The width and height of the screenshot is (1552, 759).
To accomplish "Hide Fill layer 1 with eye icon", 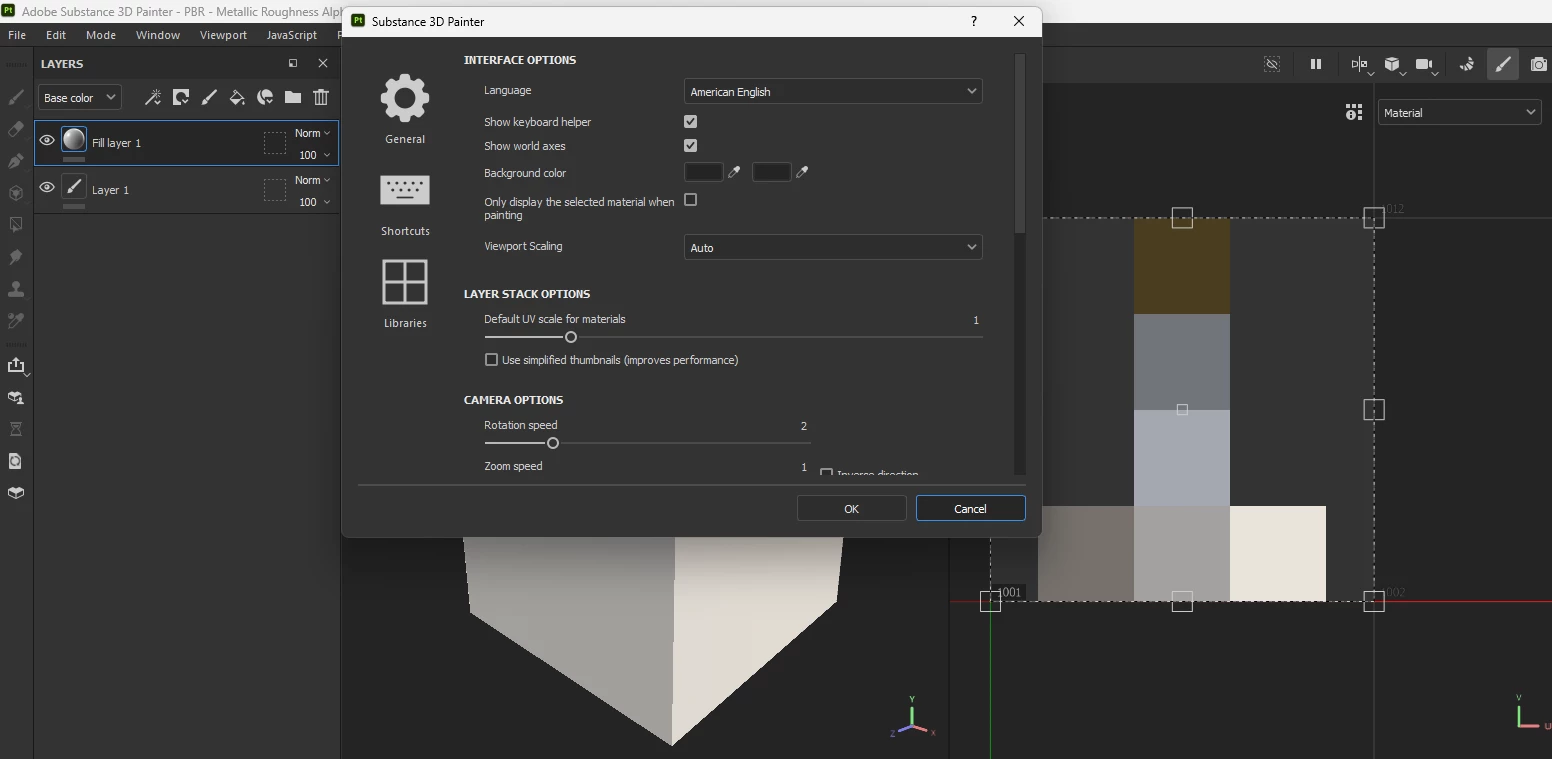I will click(x=47, y=141).
